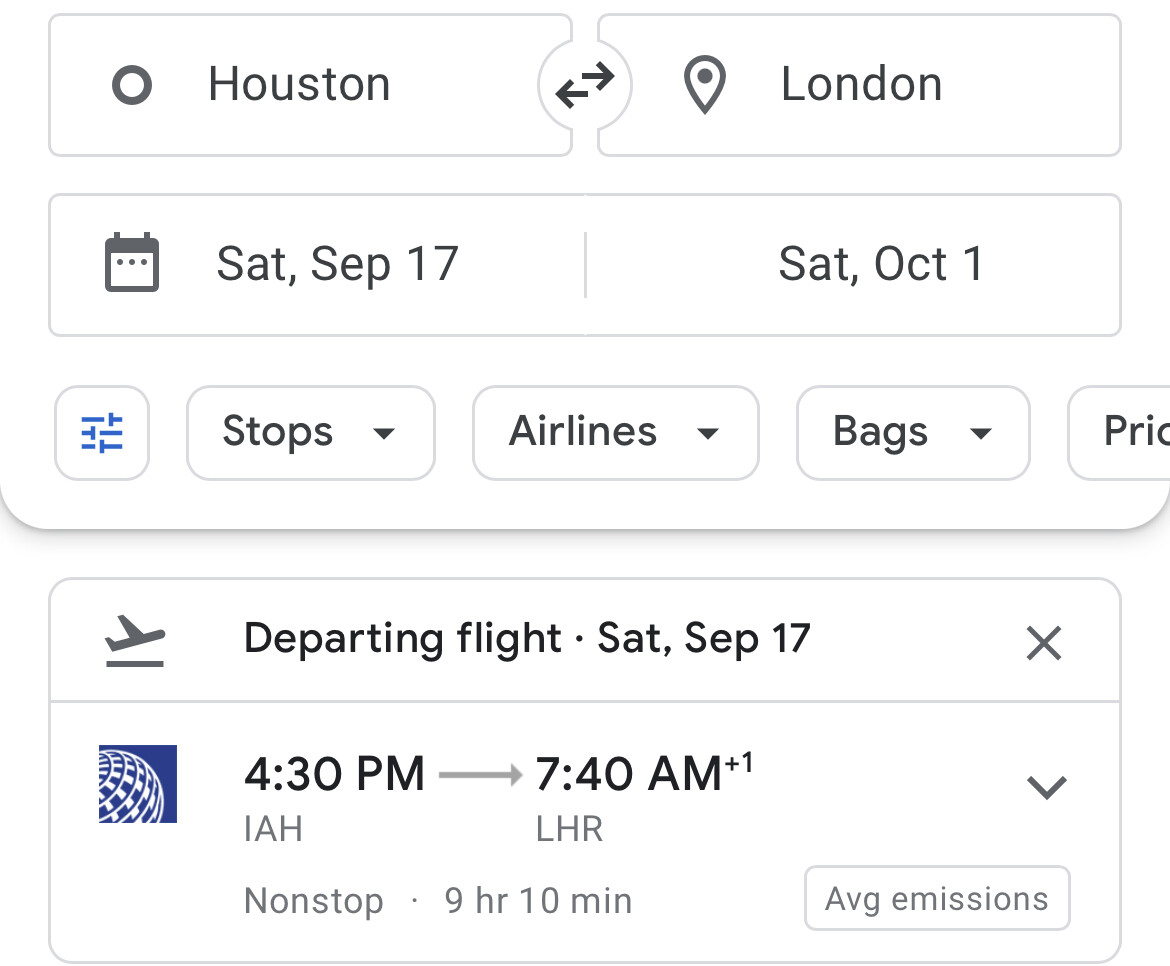The image size is (1170, 966).
Task: Click the all filters sliders icon
Action: pyautogui.click(x=102, y=433)
